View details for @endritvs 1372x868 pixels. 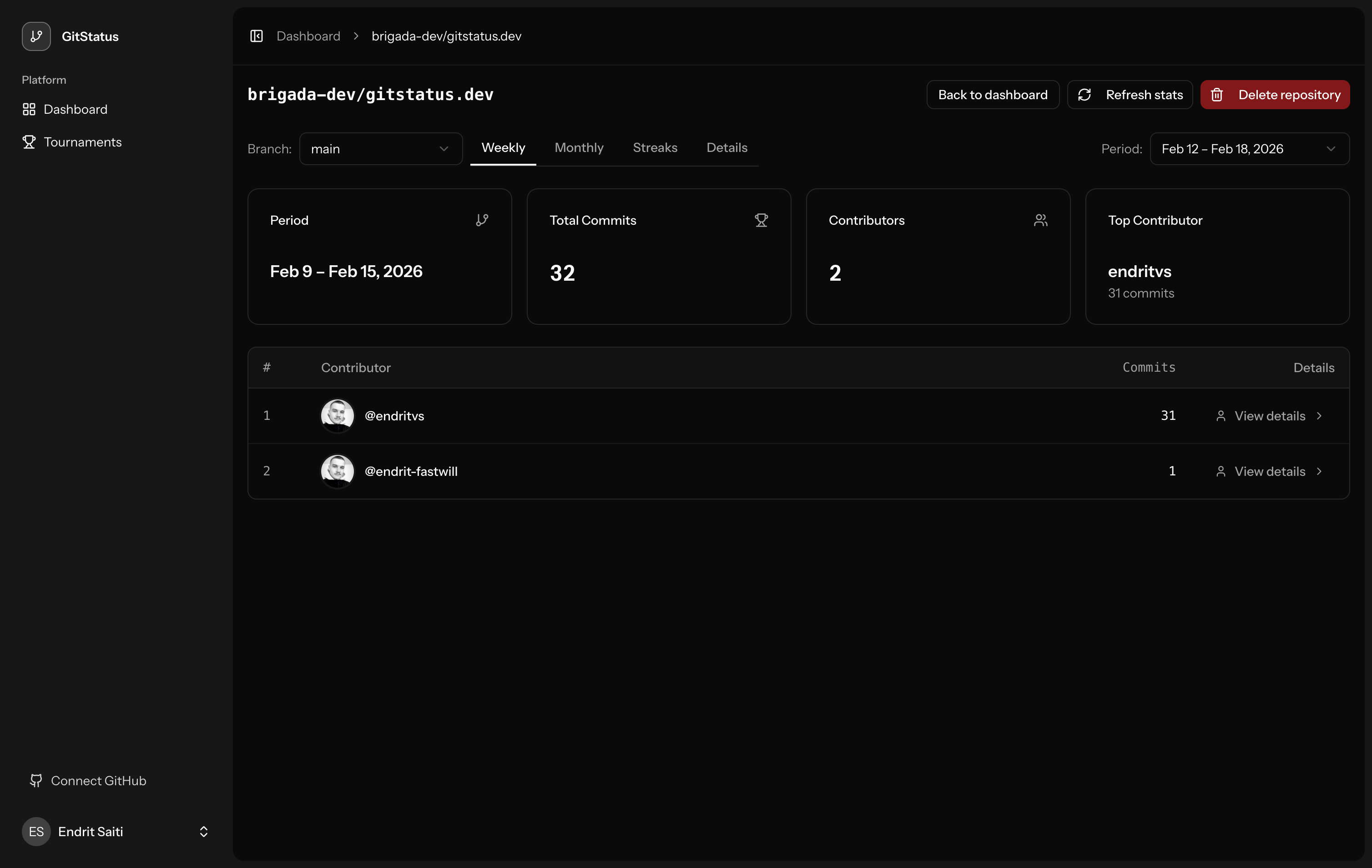[x=1269, y=415]
